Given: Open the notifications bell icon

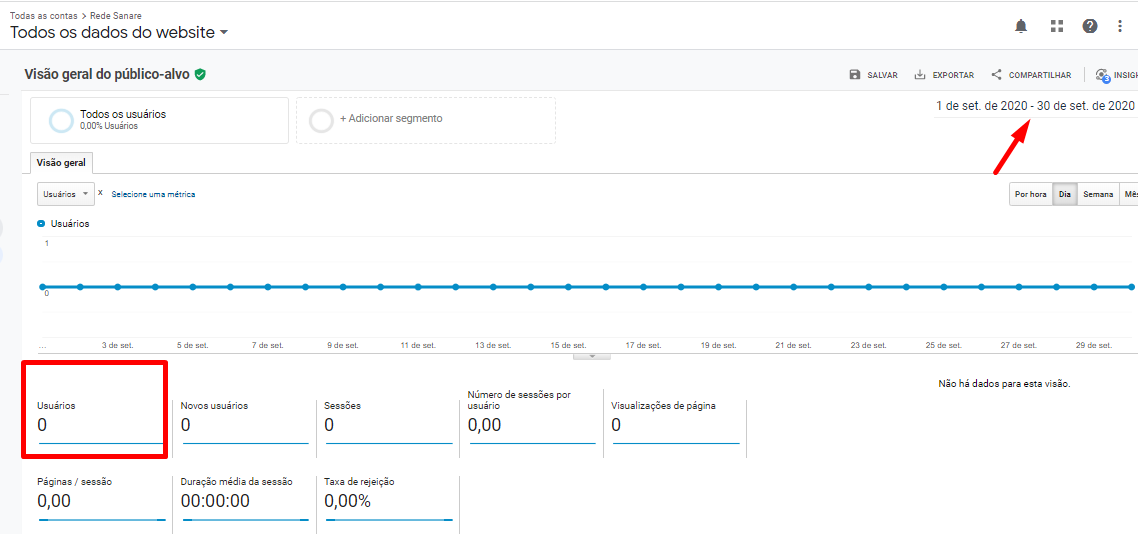Looking at the screenshot, I should [x=1021, y=26].
